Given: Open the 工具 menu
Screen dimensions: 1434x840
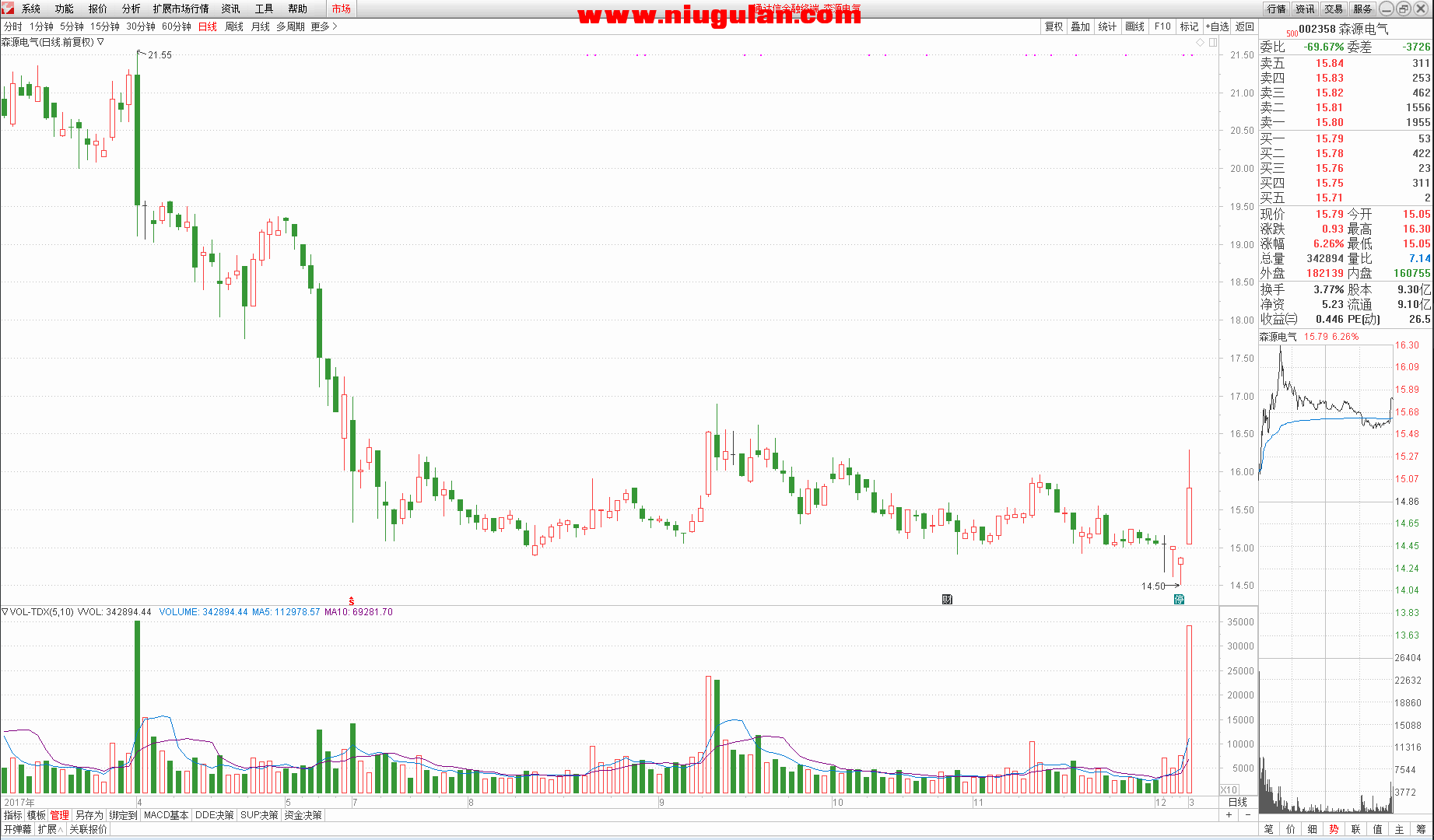Looking at the screenshot, I should pyautogui.click(x=265, y=9).
